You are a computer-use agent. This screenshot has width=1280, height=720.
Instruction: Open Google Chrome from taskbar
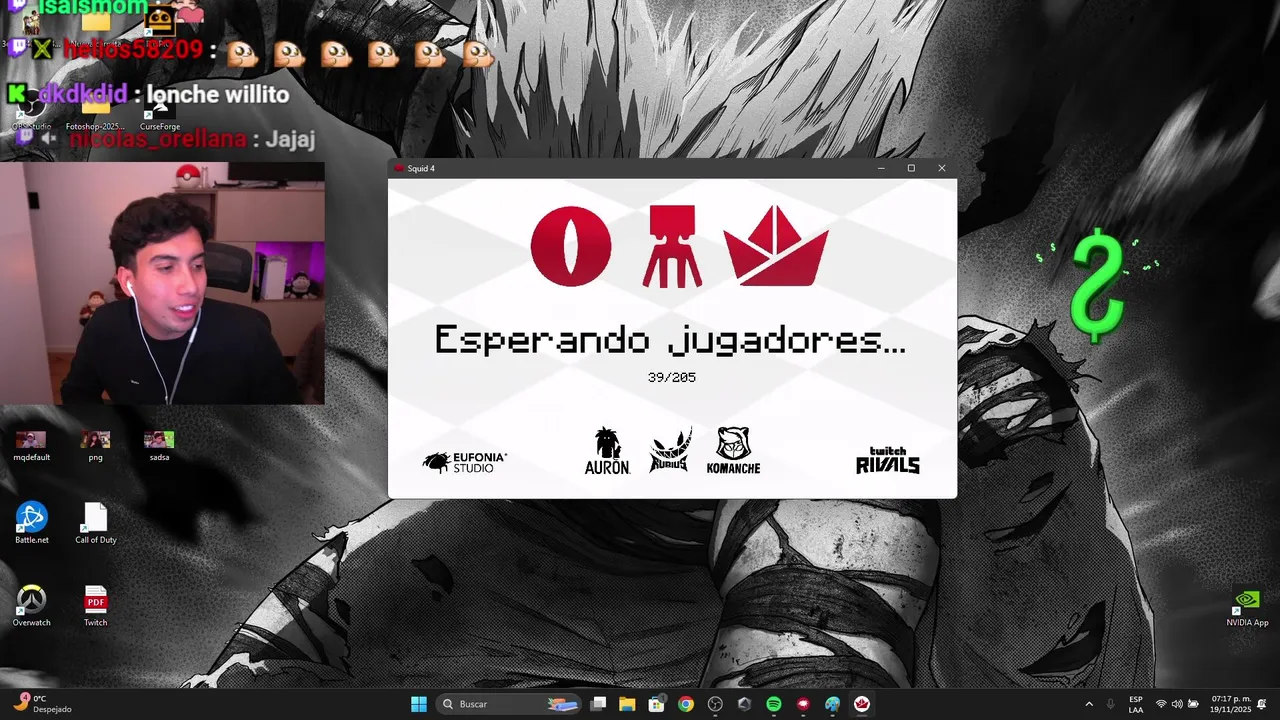[685, 704]
